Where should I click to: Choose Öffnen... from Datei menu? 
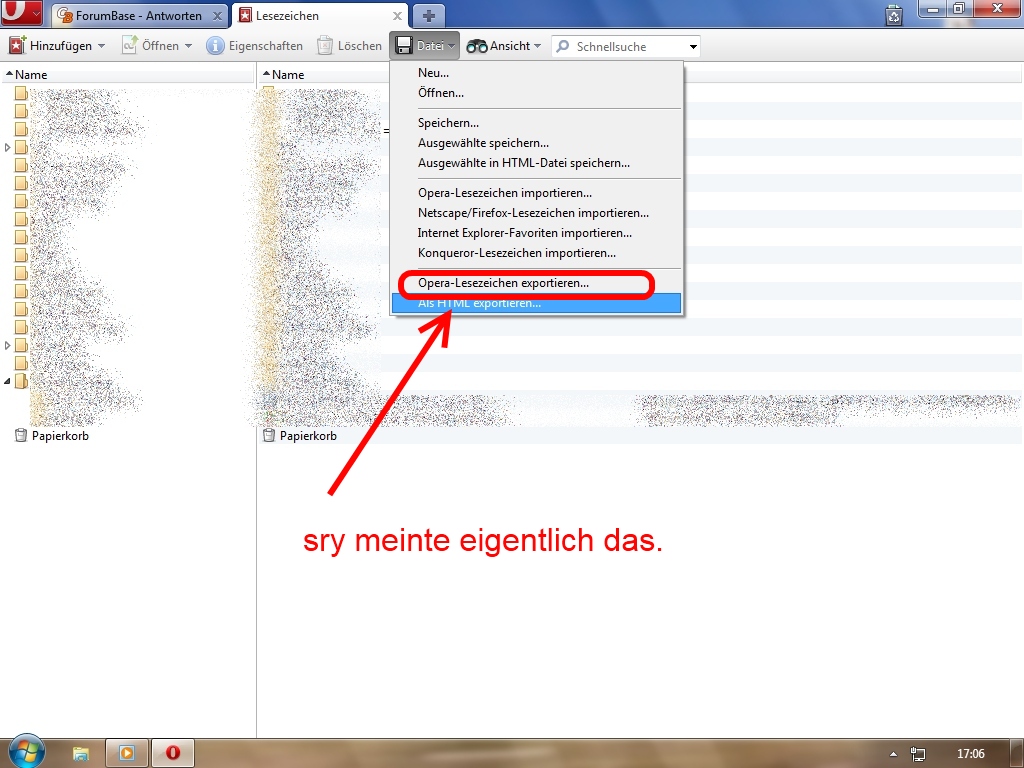(x=536, y=93)
